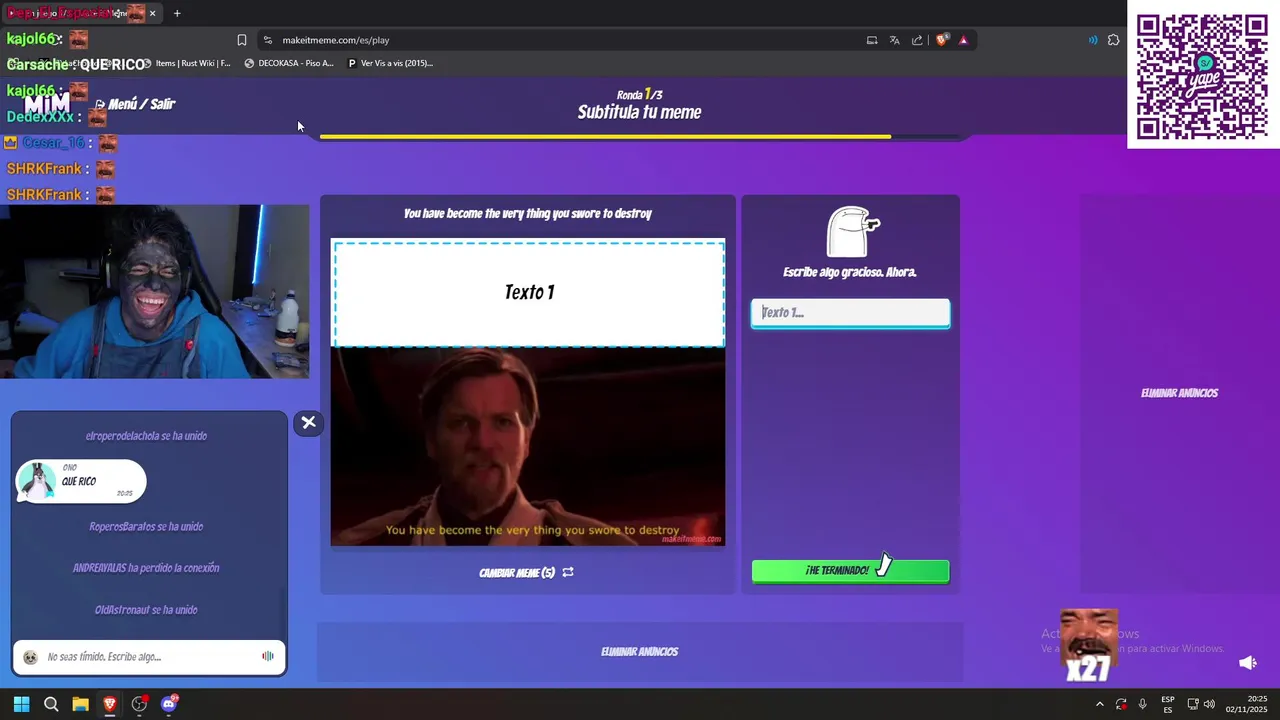Bookmark this page with the bookmark icon
The image size is (1280, 720).
click(x=241, y=40)
